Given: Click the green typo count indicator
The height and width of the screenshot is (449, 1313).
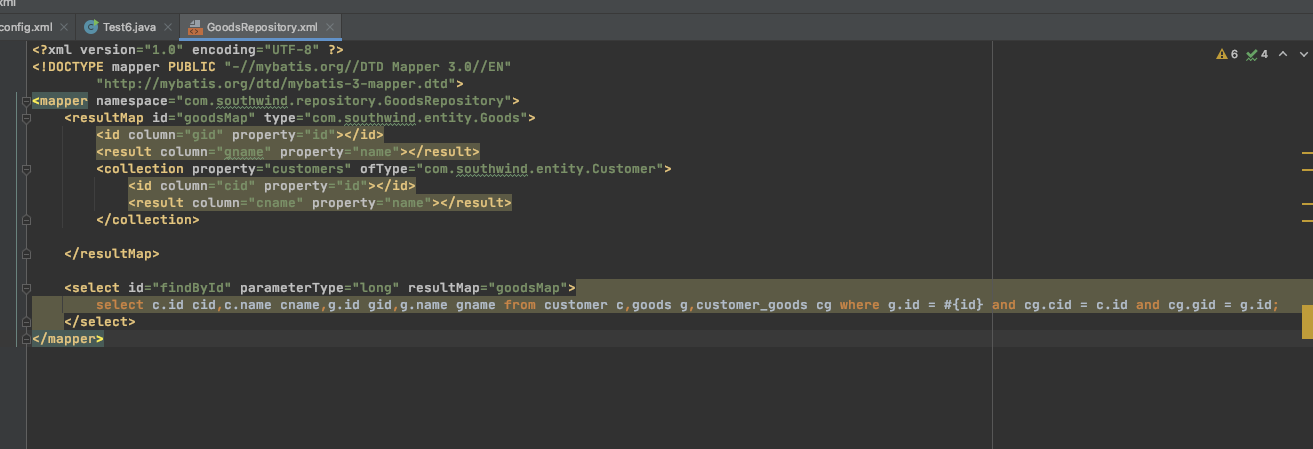Looking at the screenshot, I should click(1257, 54).
